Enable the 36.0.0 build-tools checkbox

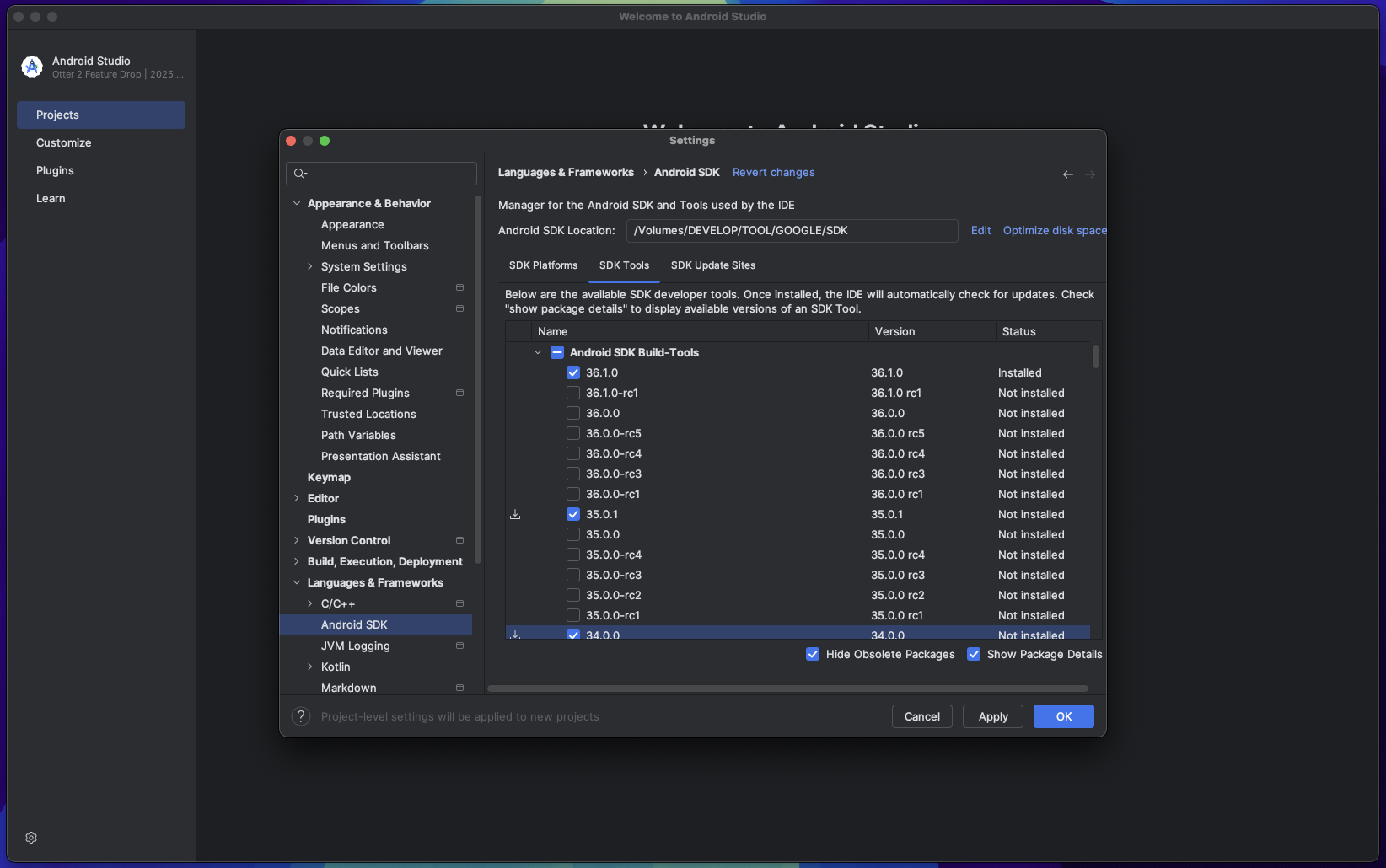pyautogui.click(x=573, y=414)
